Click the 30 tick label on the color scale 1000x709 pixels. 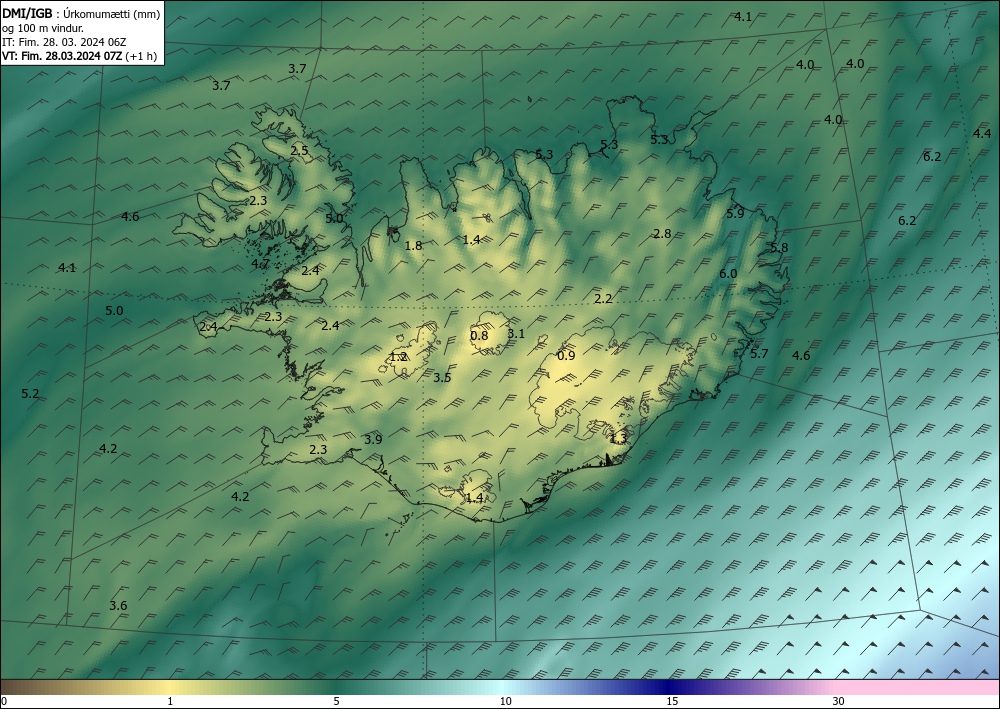(x=839, y=701)
